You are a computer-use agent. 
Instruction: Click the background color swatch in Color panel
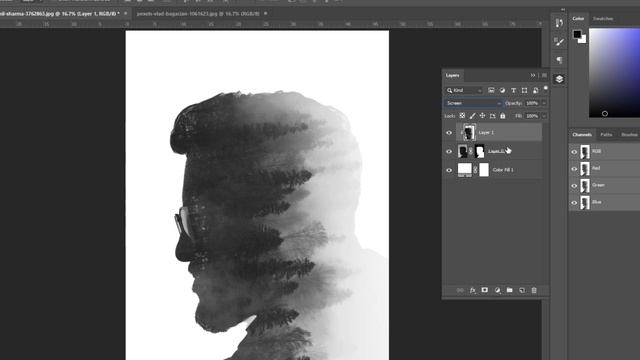coord(583,40)
